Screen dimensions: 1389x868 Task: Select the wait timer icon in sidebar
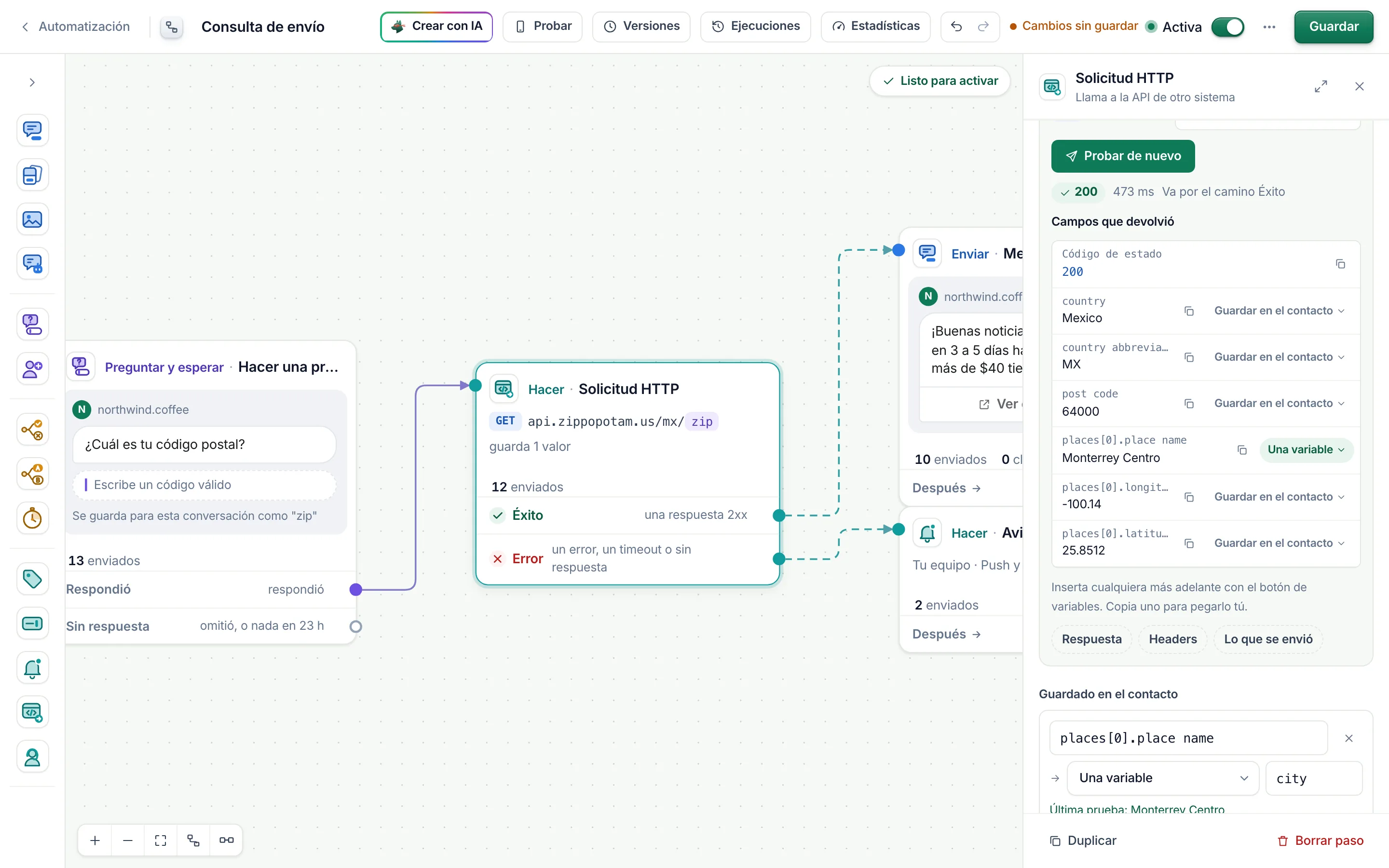(x=32, y=518)
